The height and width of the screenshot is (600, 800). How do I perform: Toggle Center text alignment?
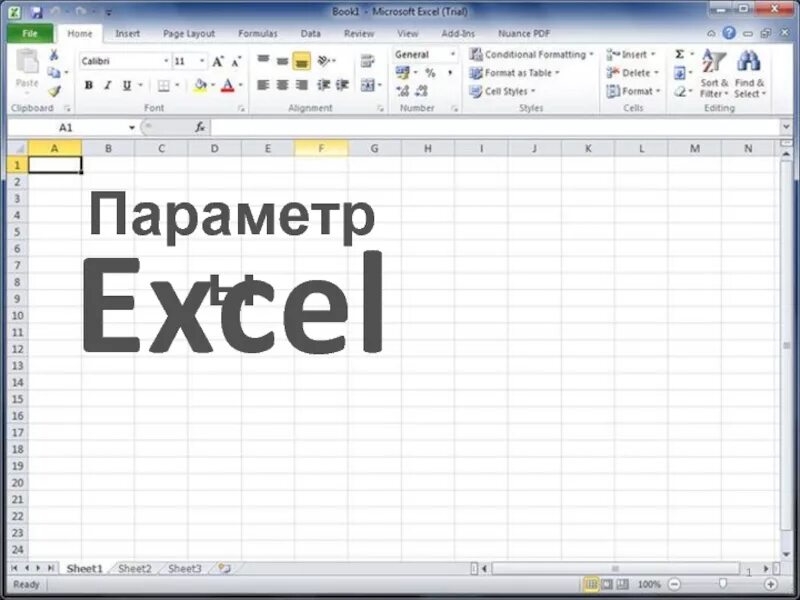click(283, 85)
